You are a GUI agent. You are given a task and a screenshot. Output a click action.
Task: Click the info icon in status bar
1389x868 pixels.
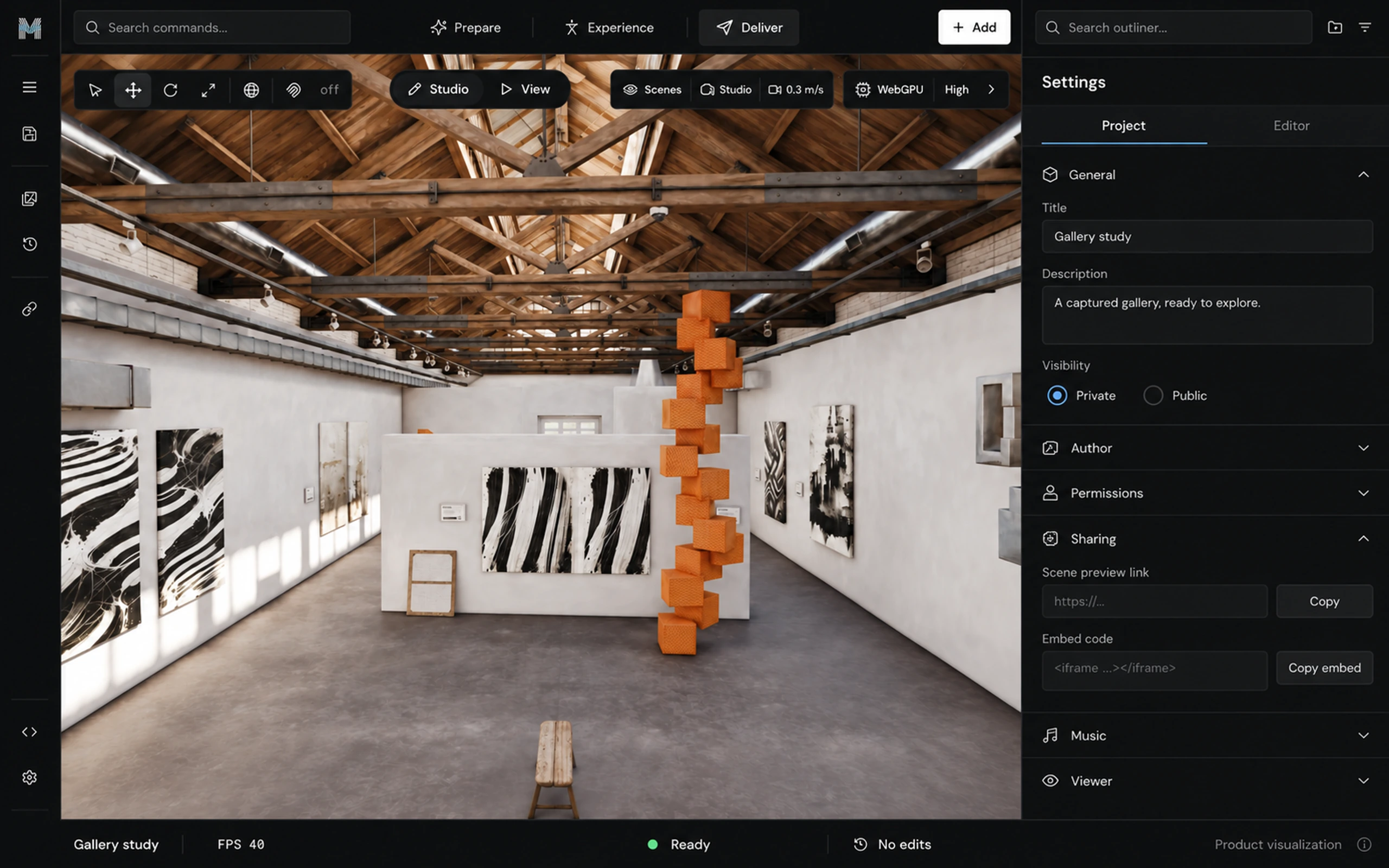(x=1363, y=845)
